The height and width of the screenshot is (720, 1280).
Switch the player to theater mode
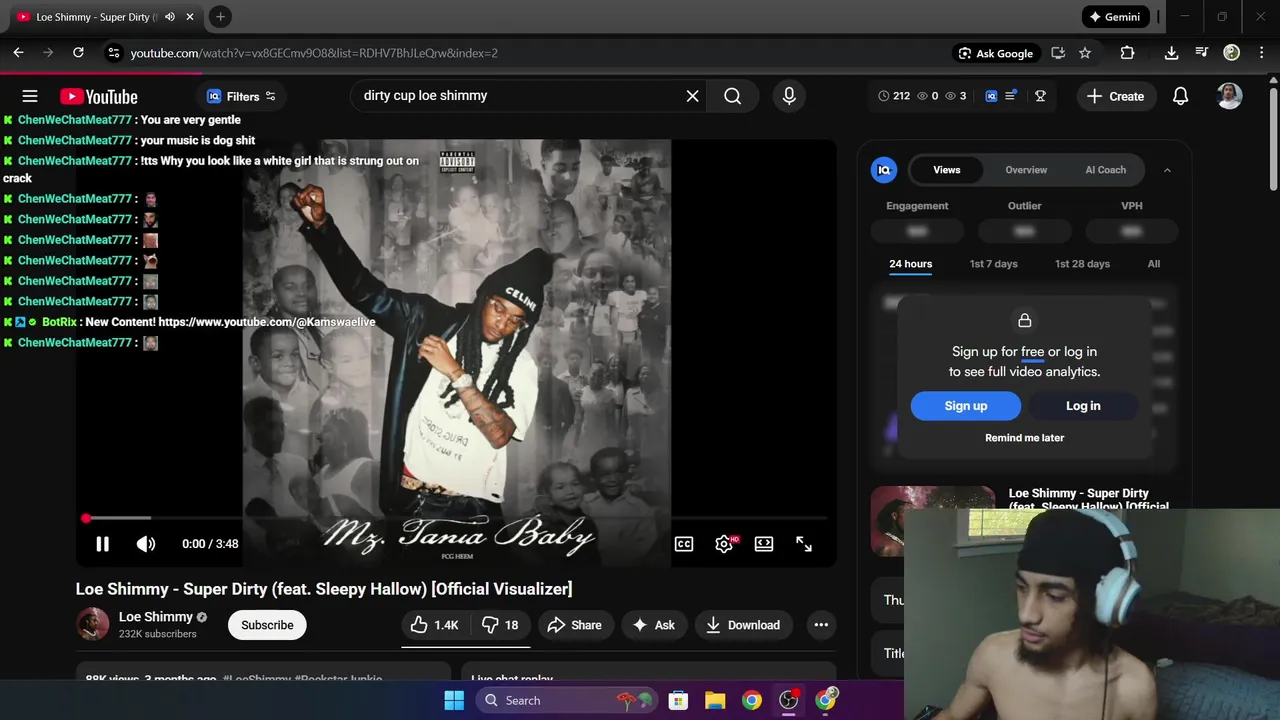pyautogui.click(x=764, y=544)
